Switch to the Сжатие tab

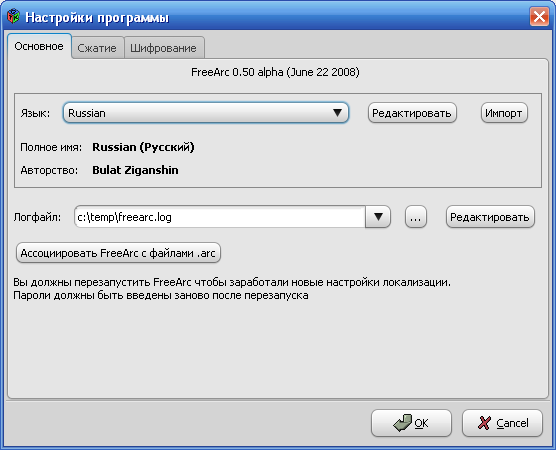pos(97,48)
